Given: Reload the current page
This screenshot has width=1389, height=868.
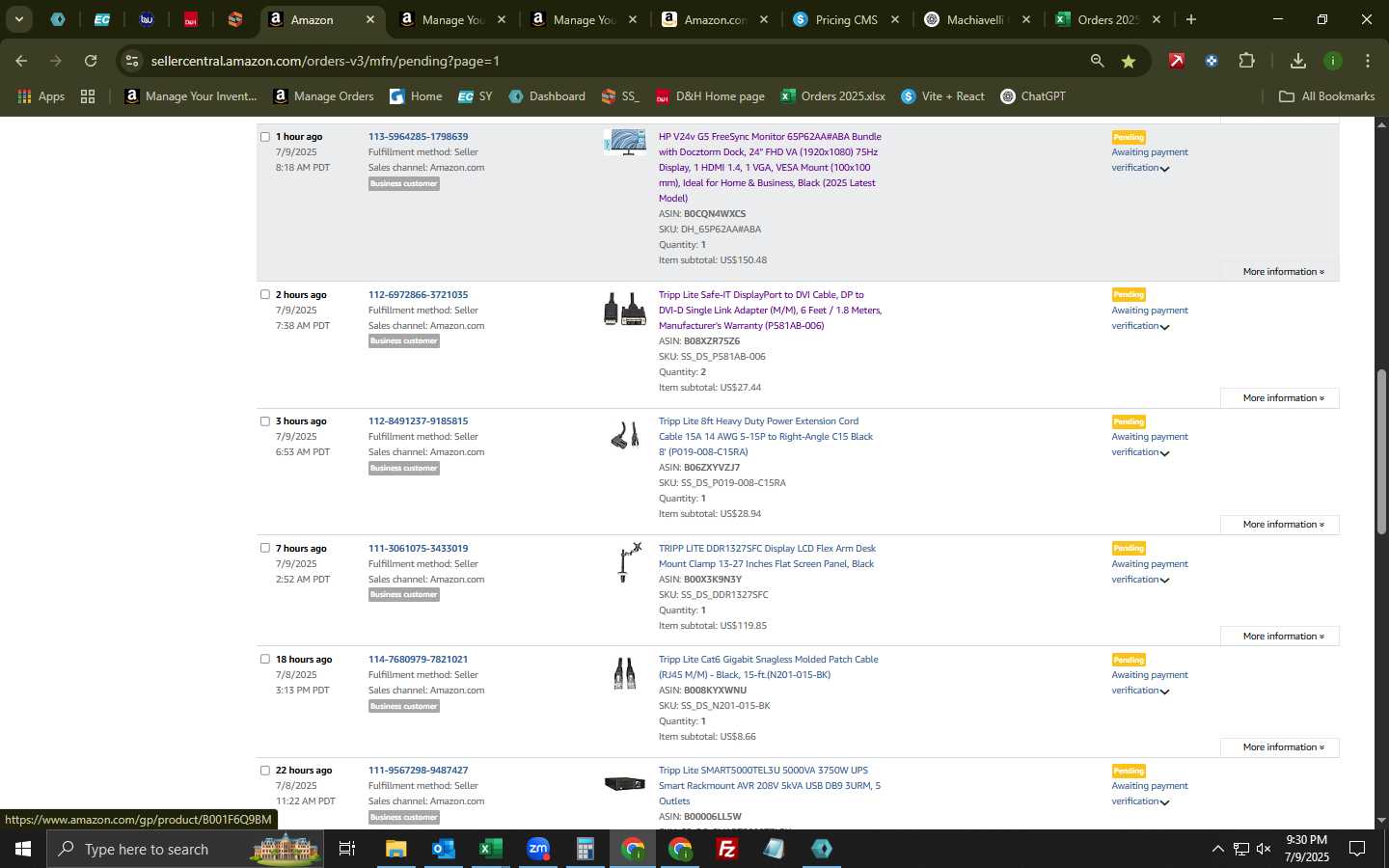Looking at the screenshot, I should pyautogui.click(x=91, y=61).
